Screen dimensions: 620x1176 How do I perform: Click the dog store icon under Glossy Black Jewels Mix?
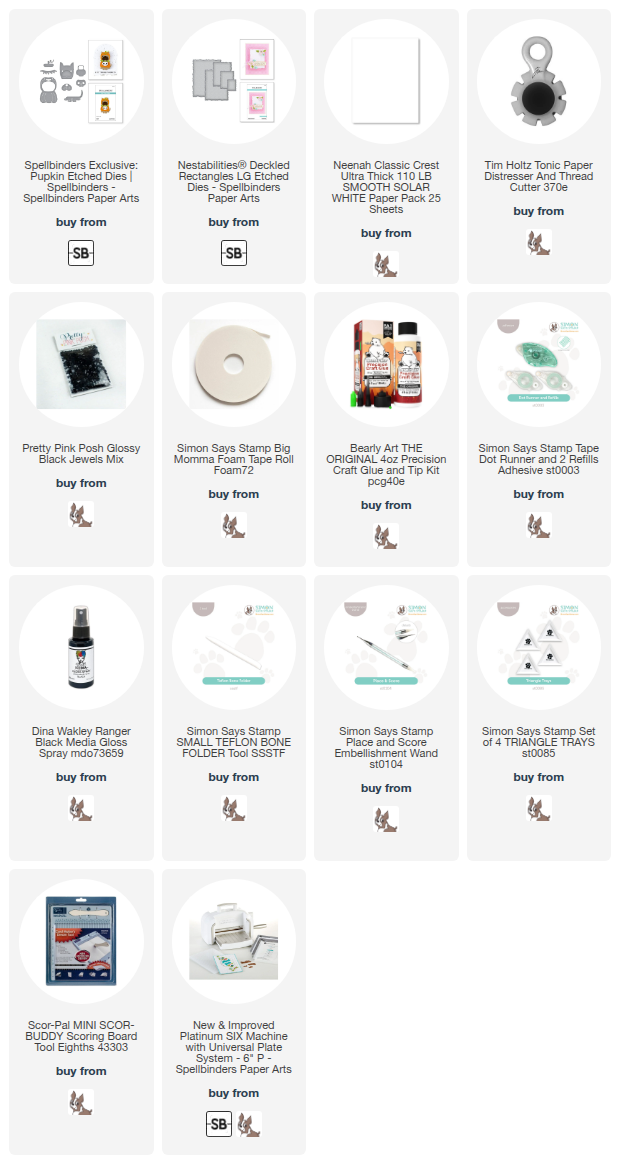(x=81, y=514)
